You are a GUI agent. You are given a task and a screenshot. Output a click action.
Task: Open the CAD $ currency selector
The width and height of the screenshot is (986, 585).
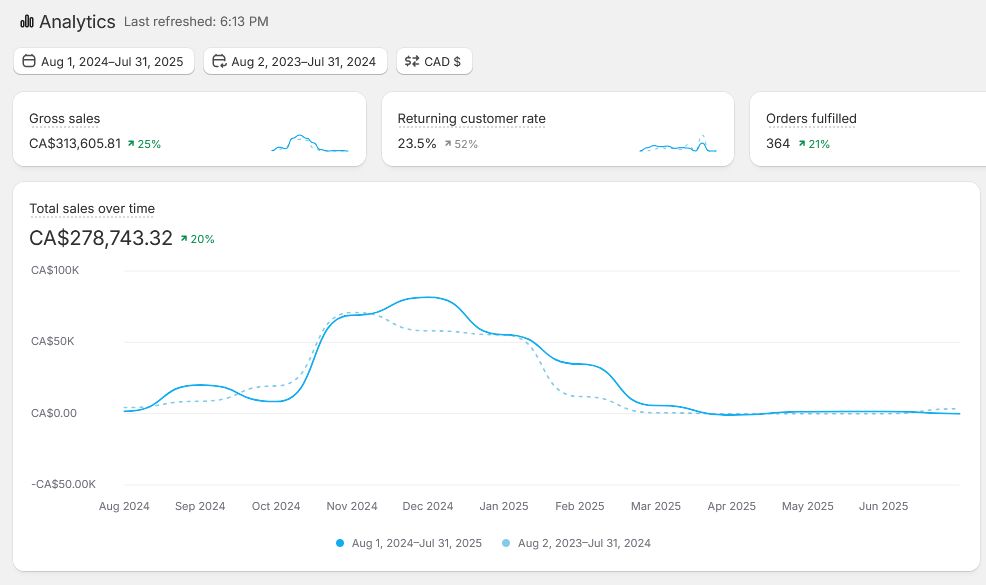tap(434, 62)
